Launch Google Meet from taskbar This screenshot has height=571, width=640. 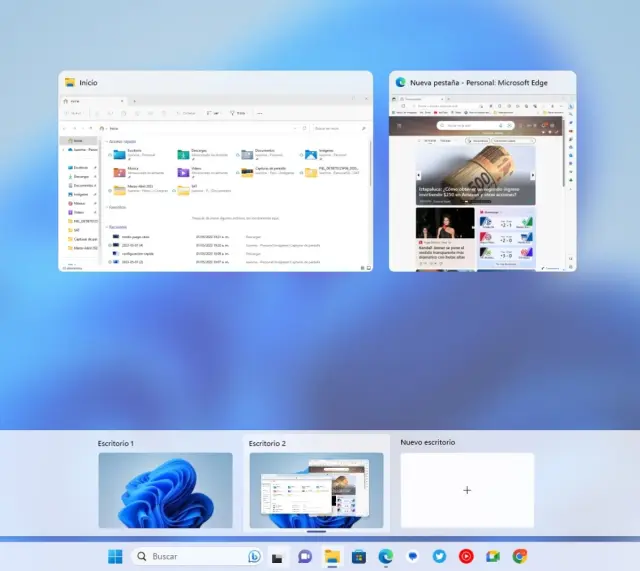coord(493,556)
